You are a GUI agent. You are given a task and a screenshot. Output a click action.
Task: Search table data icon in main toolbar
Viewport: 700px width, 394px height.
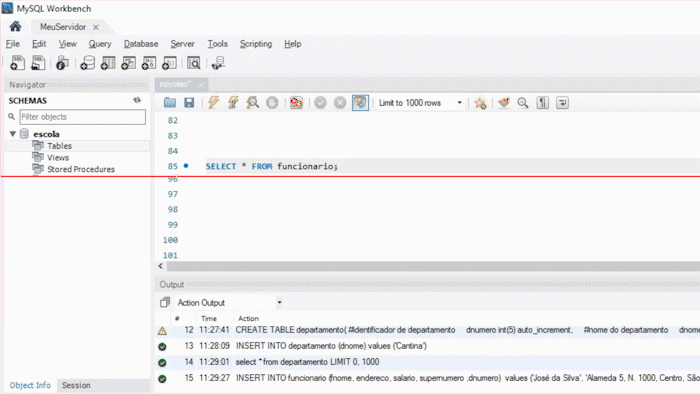pyautogui.click(x=194, y=63)
